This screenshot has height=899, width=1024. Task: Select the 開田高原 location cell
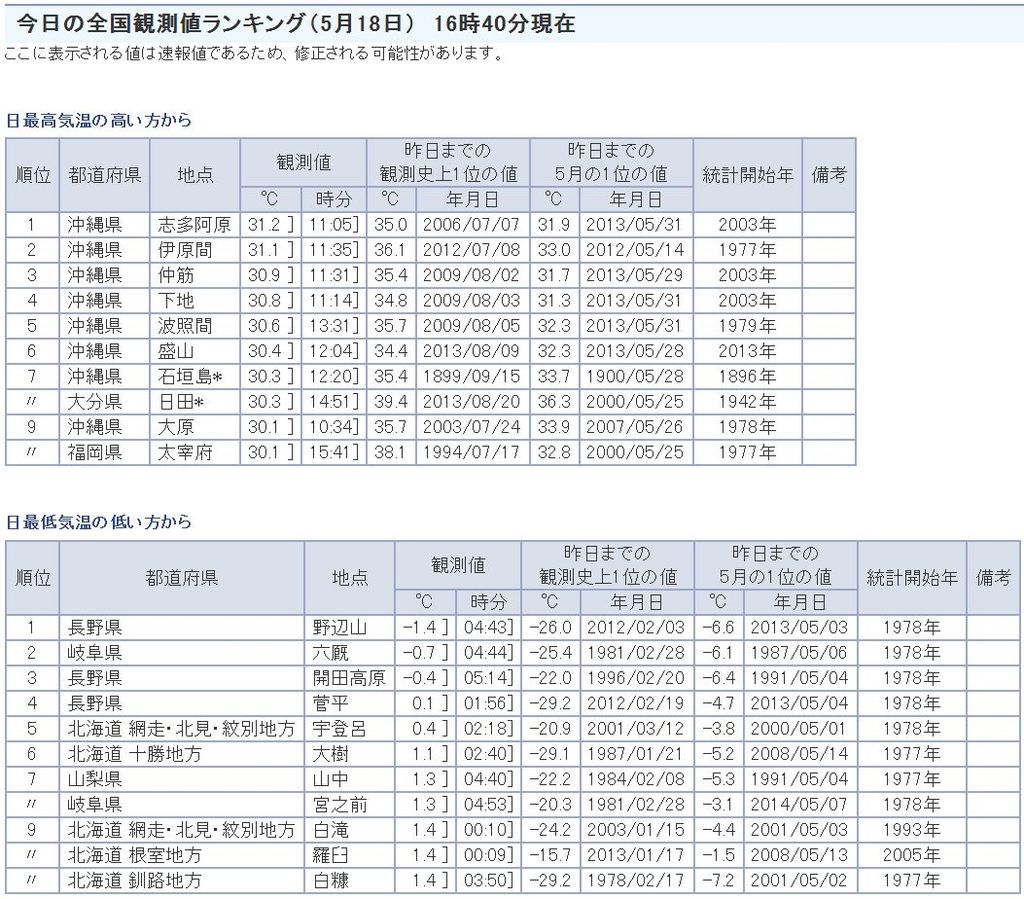[x=348, y=678]
